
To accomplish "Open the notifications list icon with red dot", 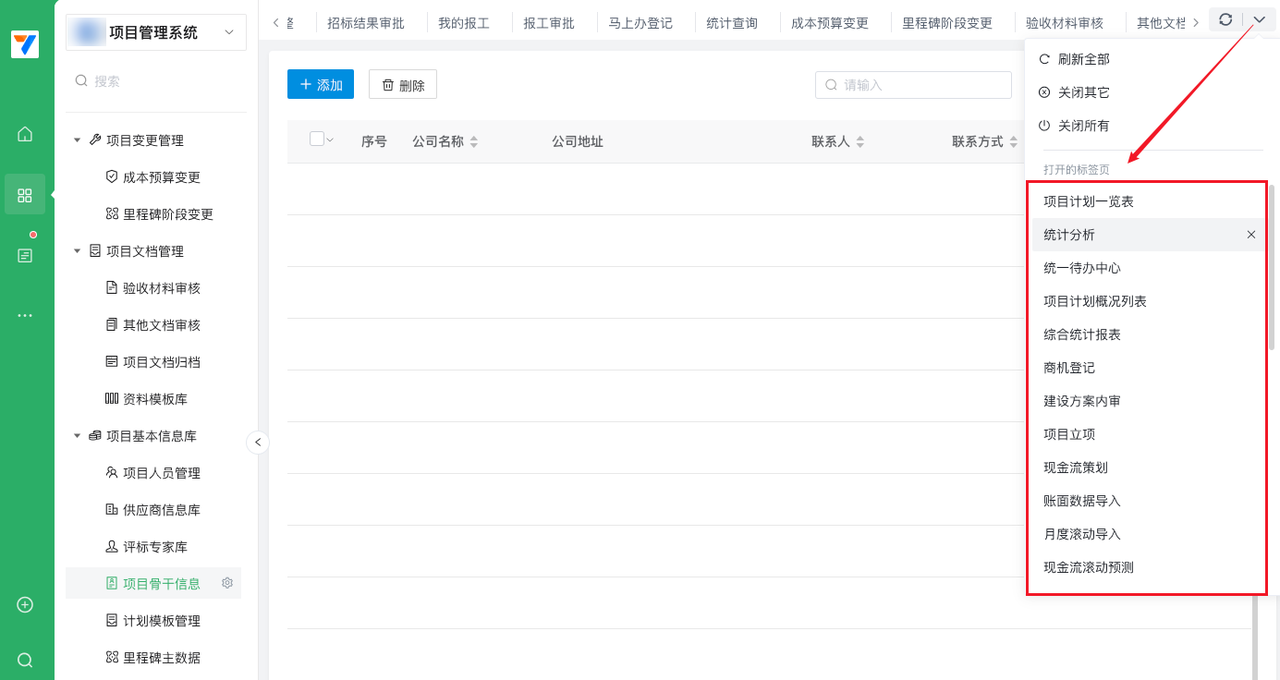I will (25, 255).
